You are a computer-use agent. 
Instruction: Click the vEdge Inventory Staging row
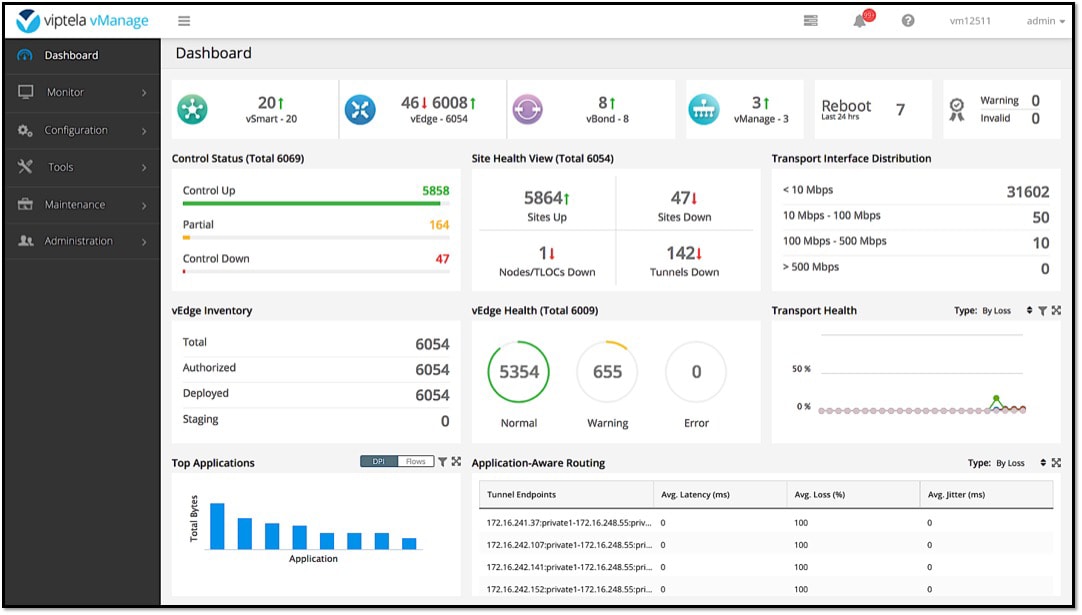click(316, 420)
